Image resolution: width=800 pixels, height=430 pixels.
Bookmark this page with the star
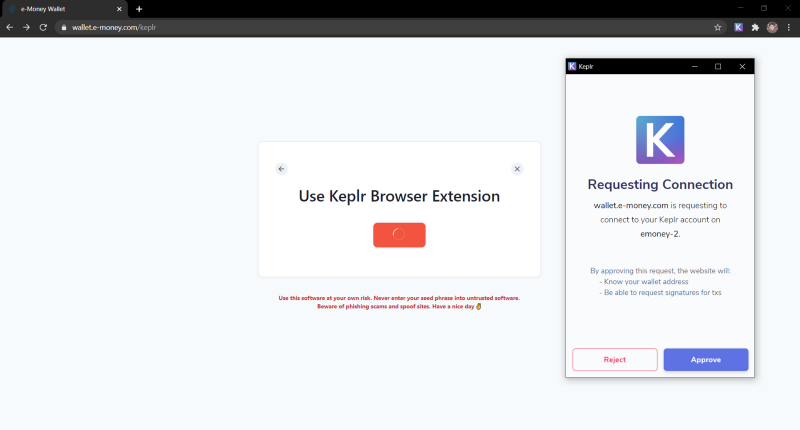tap(717, 28)
